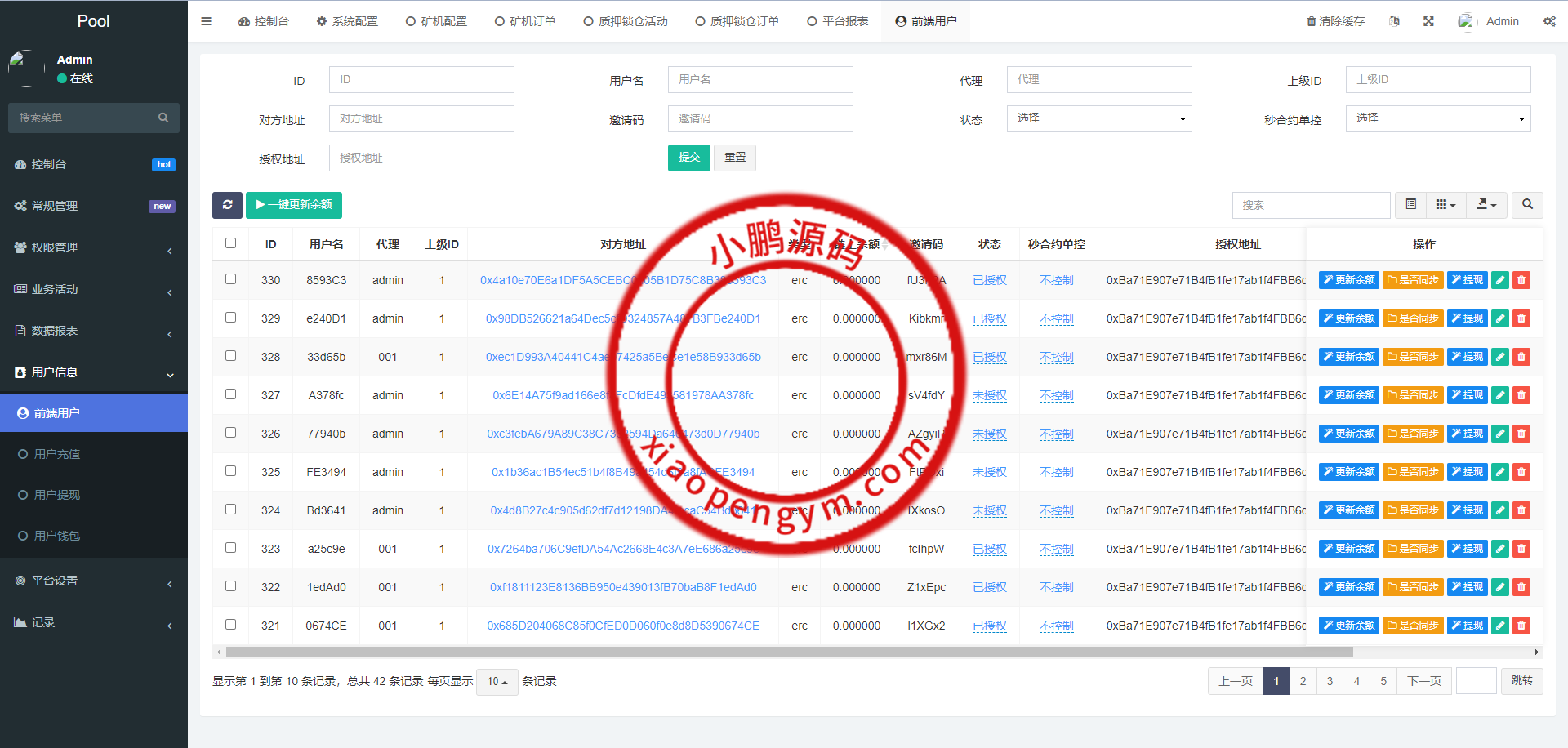Open 用户充值 in the sidebar

pos(57,454)
